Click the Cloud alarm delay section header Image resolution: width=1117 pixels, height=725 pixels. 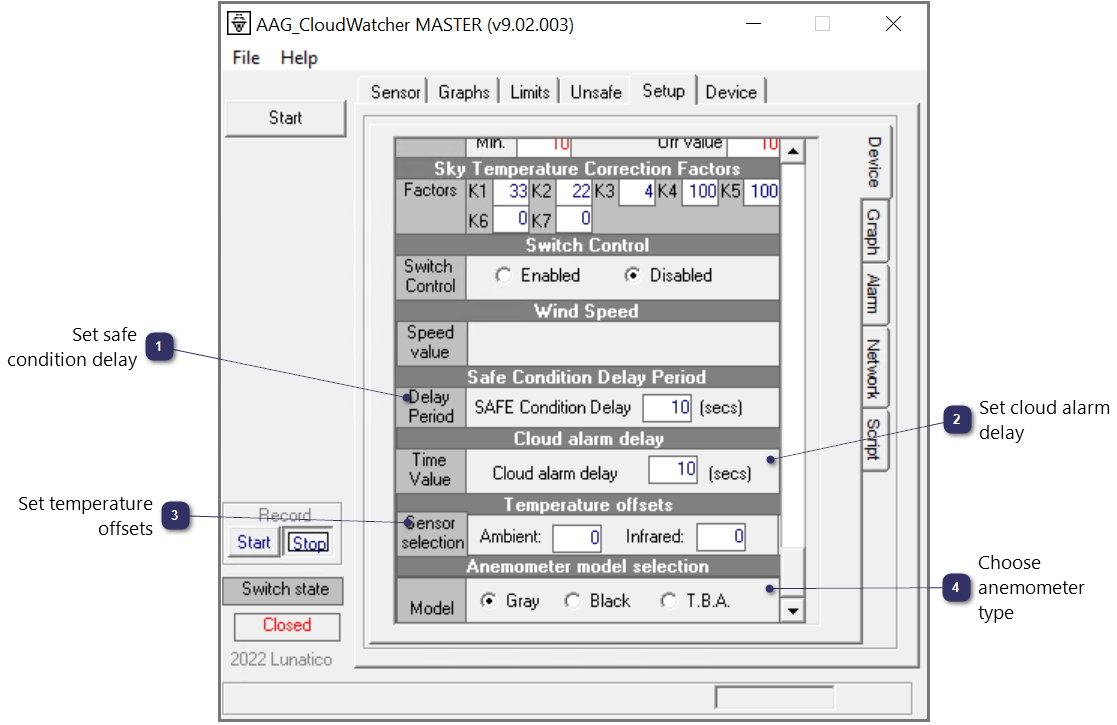pos(587,439)
